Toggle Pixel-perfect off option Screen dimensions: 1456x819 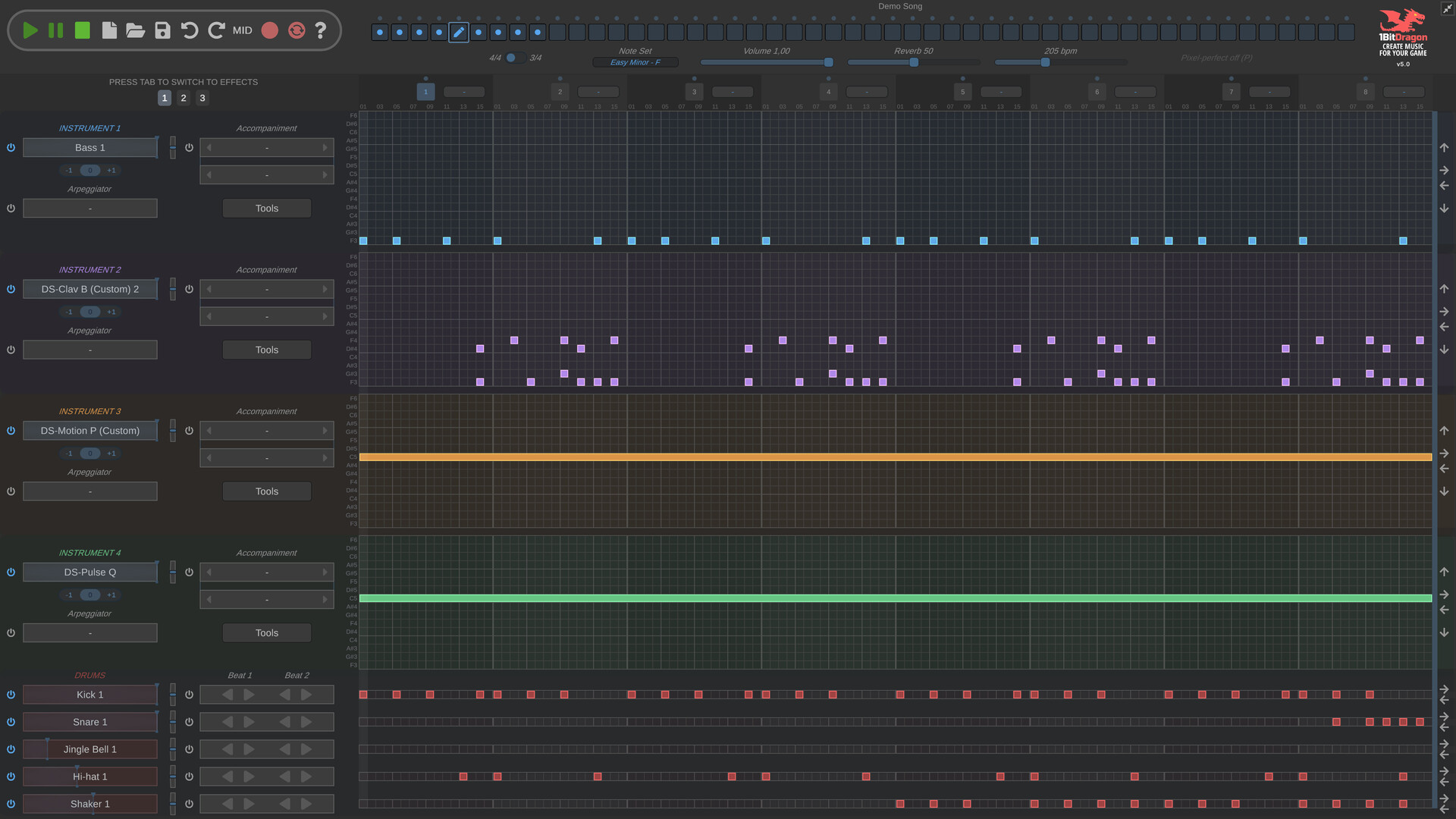coord(1216,58)
